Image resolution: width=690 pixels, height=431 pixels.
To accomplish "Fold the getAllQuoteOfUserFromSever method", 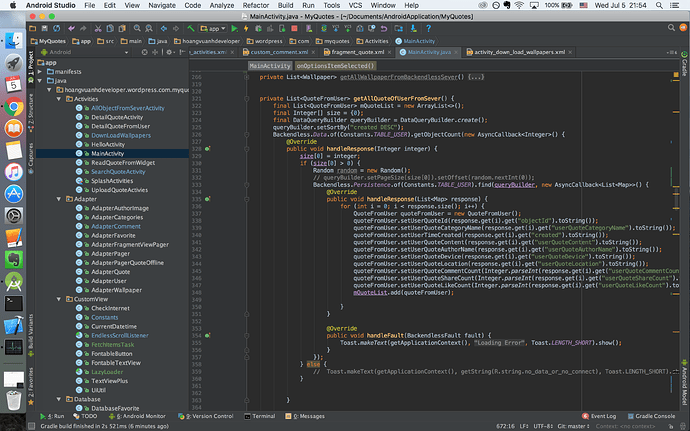I will pos(246,99).
